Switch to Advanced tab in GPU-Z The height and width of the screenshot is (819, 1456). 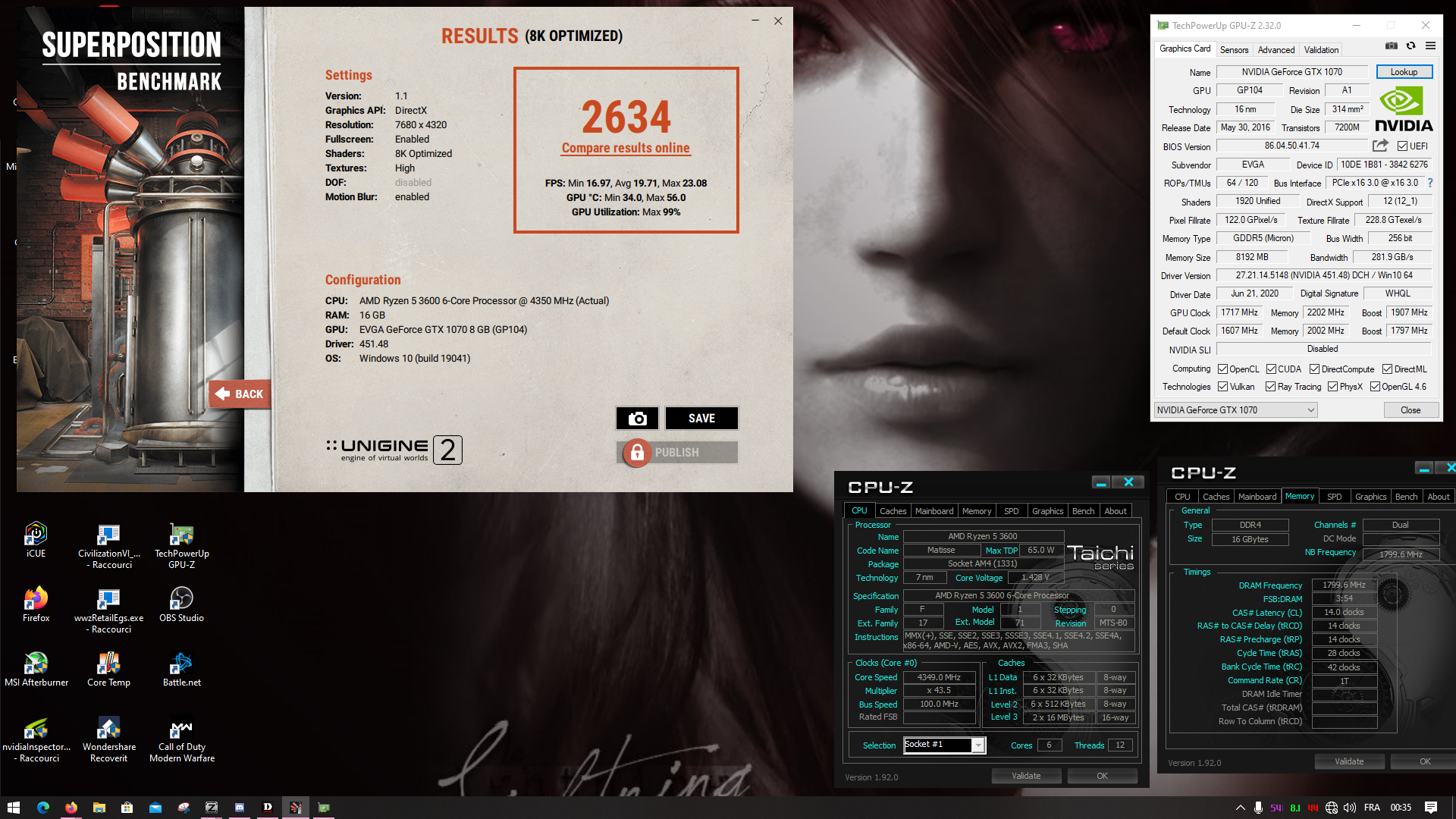(1276, 50)
